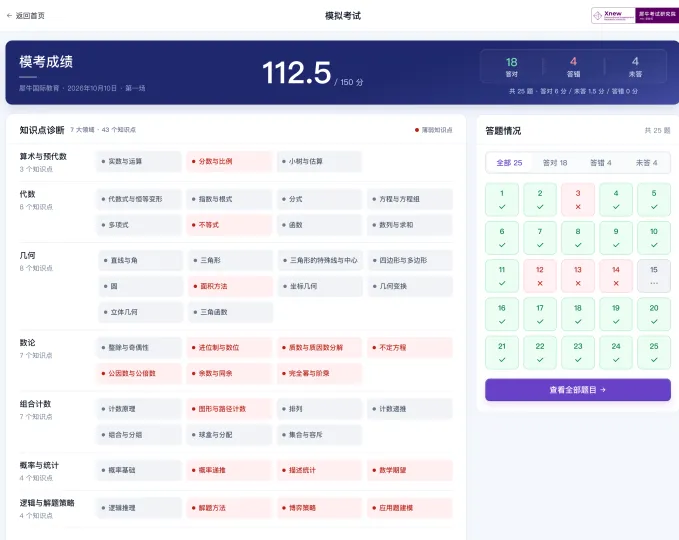Open question 23 cell
Image resolution: width=679 pixels, height=540 pixels.
tap(578, 352)
